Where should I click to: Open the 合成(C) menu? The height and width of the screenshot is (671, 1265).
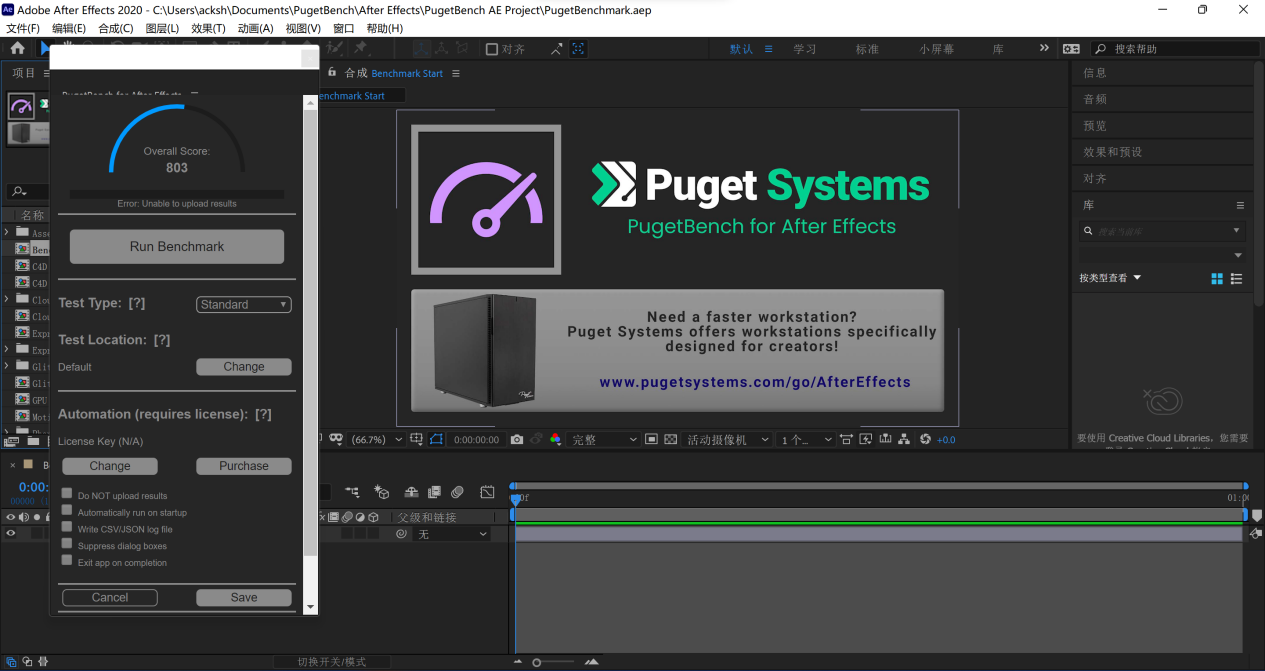pyautogui.click(x=116, y=28)
